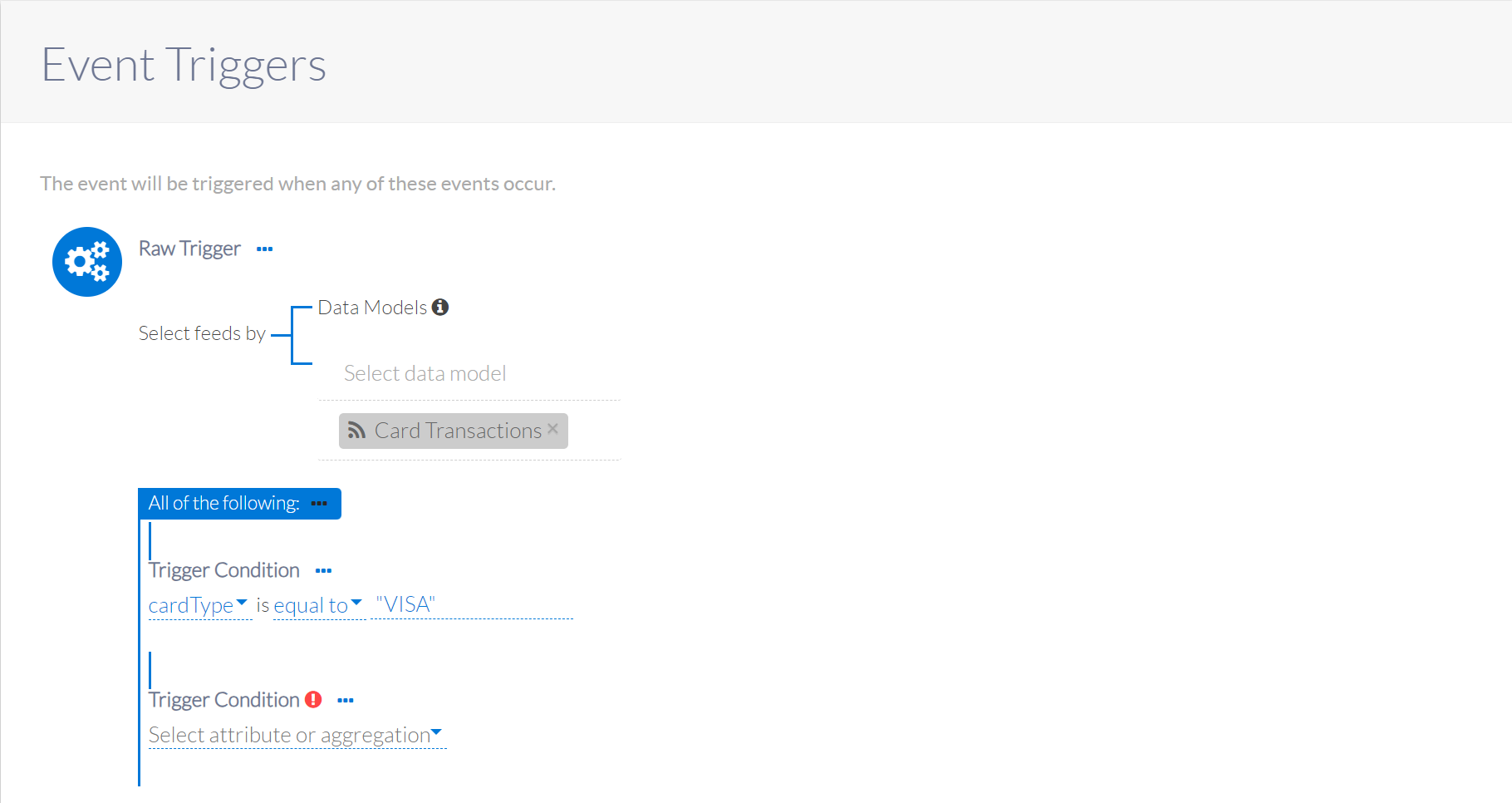Viewport: 1512px width, 803px height.
Task: Click the red error icon on Trigger Condition
Action: 313,700
